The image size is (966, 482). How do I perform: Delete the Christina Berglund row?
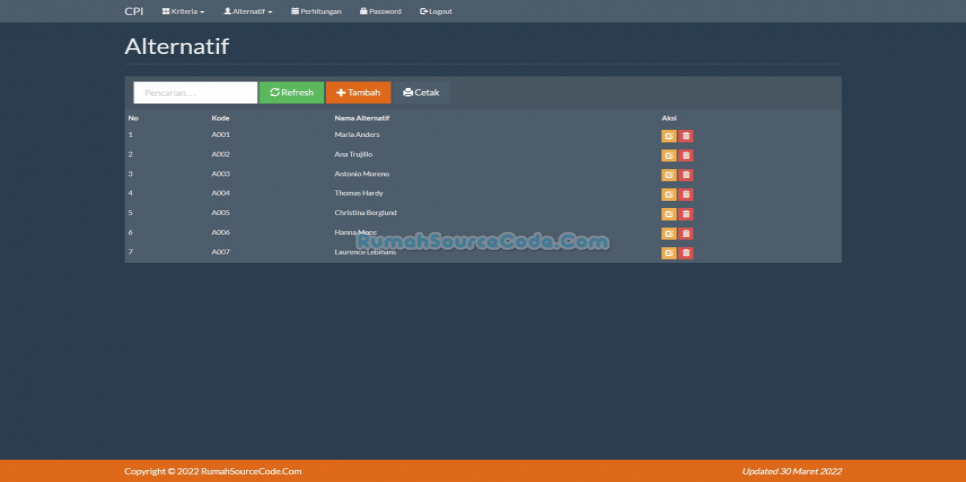(x=686, y=214)
